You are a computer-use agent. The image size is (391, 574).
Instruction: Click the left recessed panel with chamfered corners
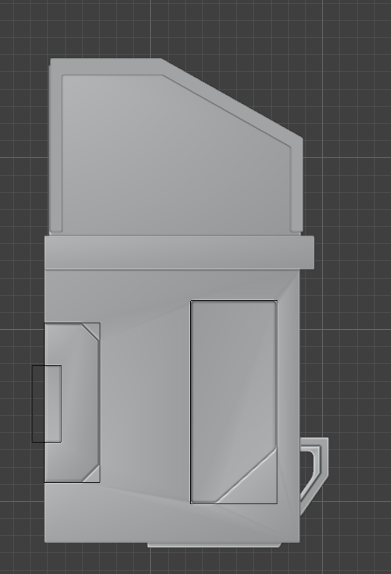tap(72, 402)
